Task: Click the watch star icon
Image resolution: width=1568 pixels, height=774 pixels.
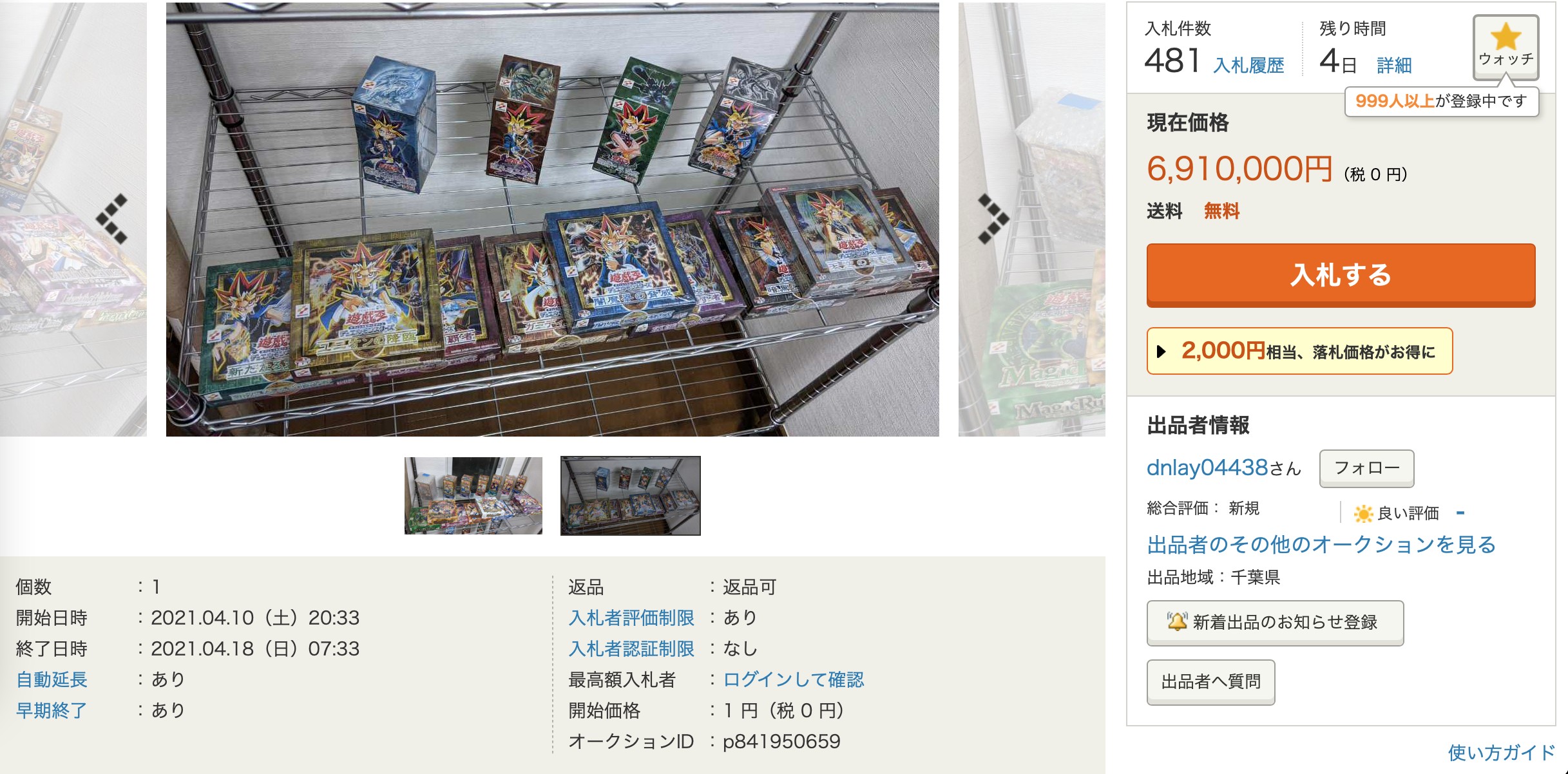Action: click(1506, 36)
